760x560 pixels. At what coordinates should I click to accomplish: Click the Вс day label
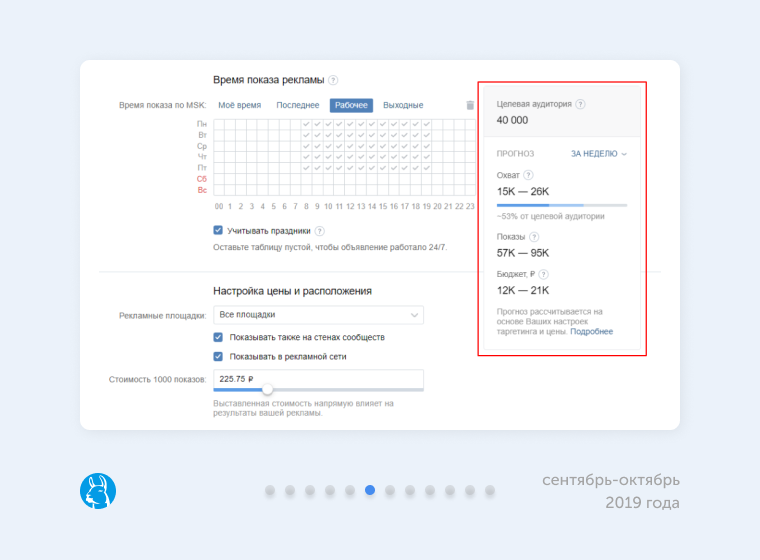[202, 190]
